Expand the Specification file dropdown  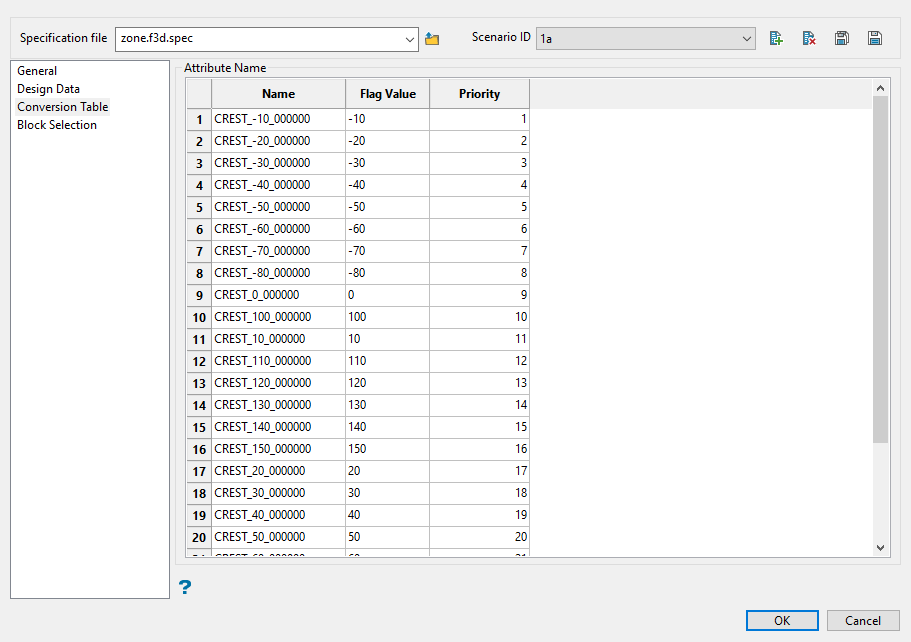410,39
